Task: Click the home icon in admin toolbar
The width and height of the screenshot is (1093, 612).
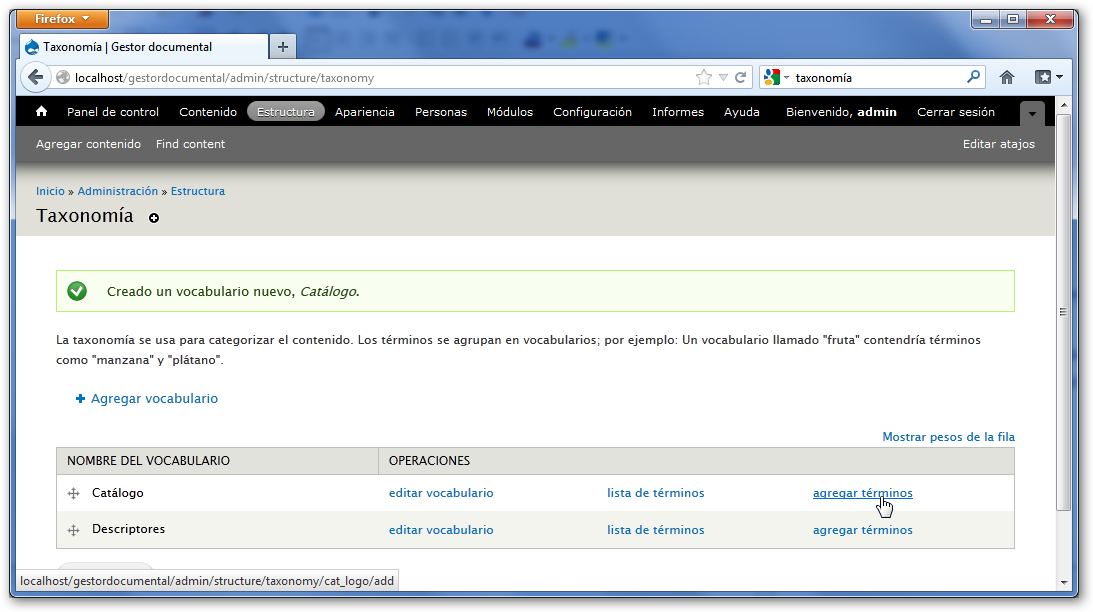Action: click(42, 112)
